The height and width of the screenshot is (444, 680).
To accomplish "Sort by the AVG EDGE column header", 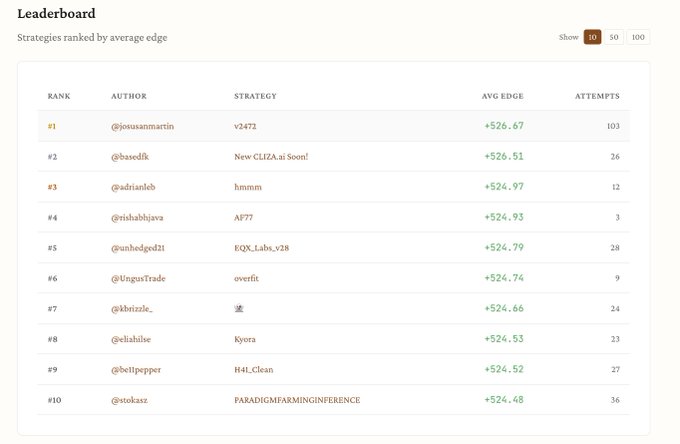I will (x=502, y=96).
